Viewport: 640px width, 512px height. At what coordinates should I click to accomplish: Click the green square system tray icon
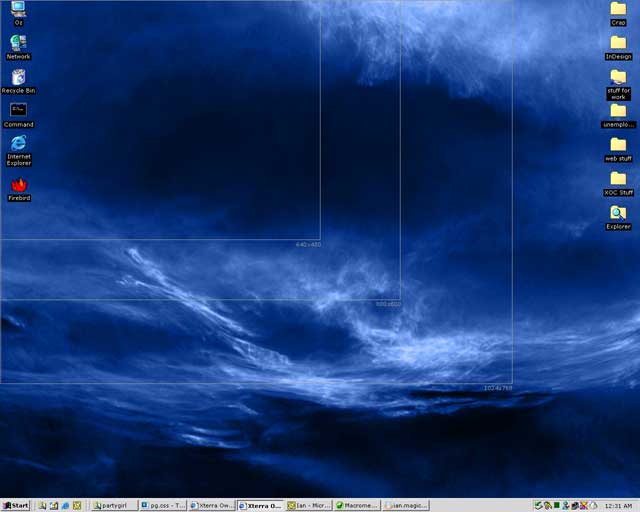click(x=557, y=505)
